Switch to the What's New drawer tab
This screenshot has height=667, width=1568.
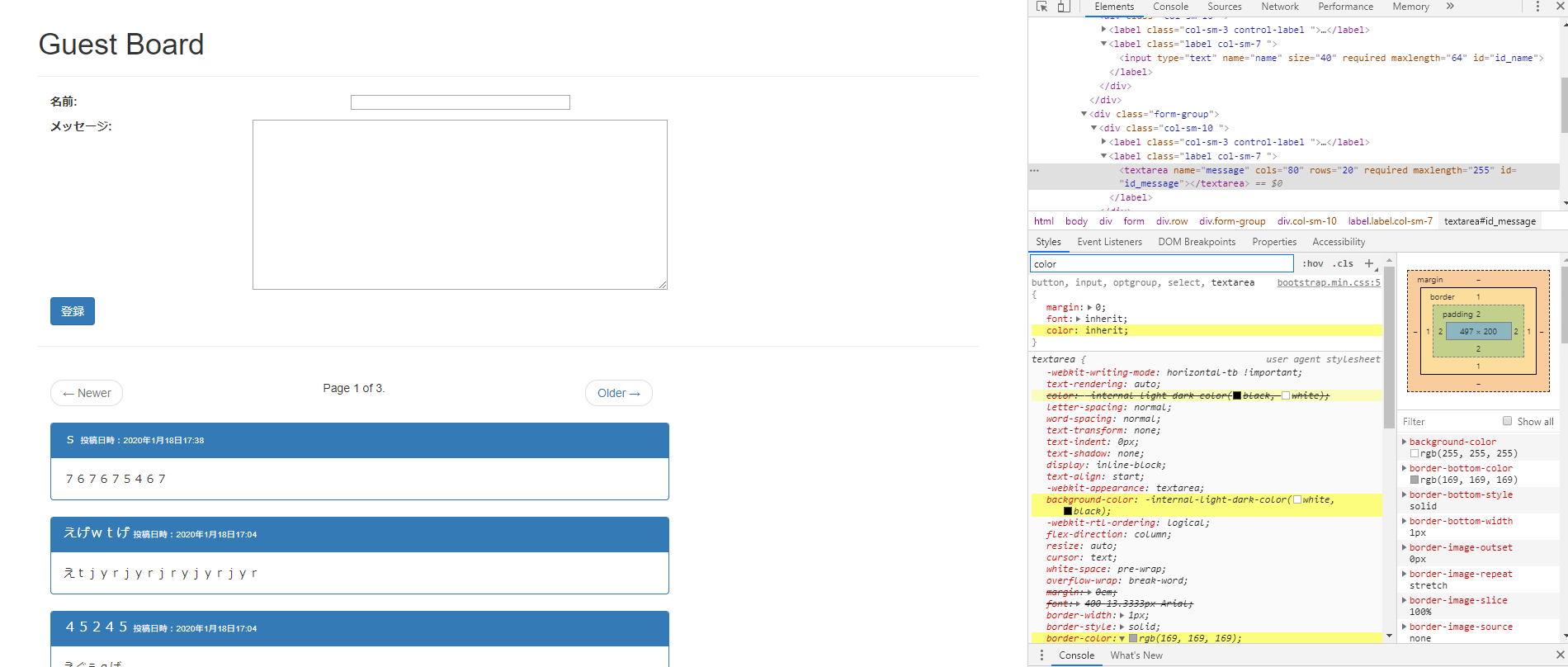pyautogui.click(x=1136, y=655)
